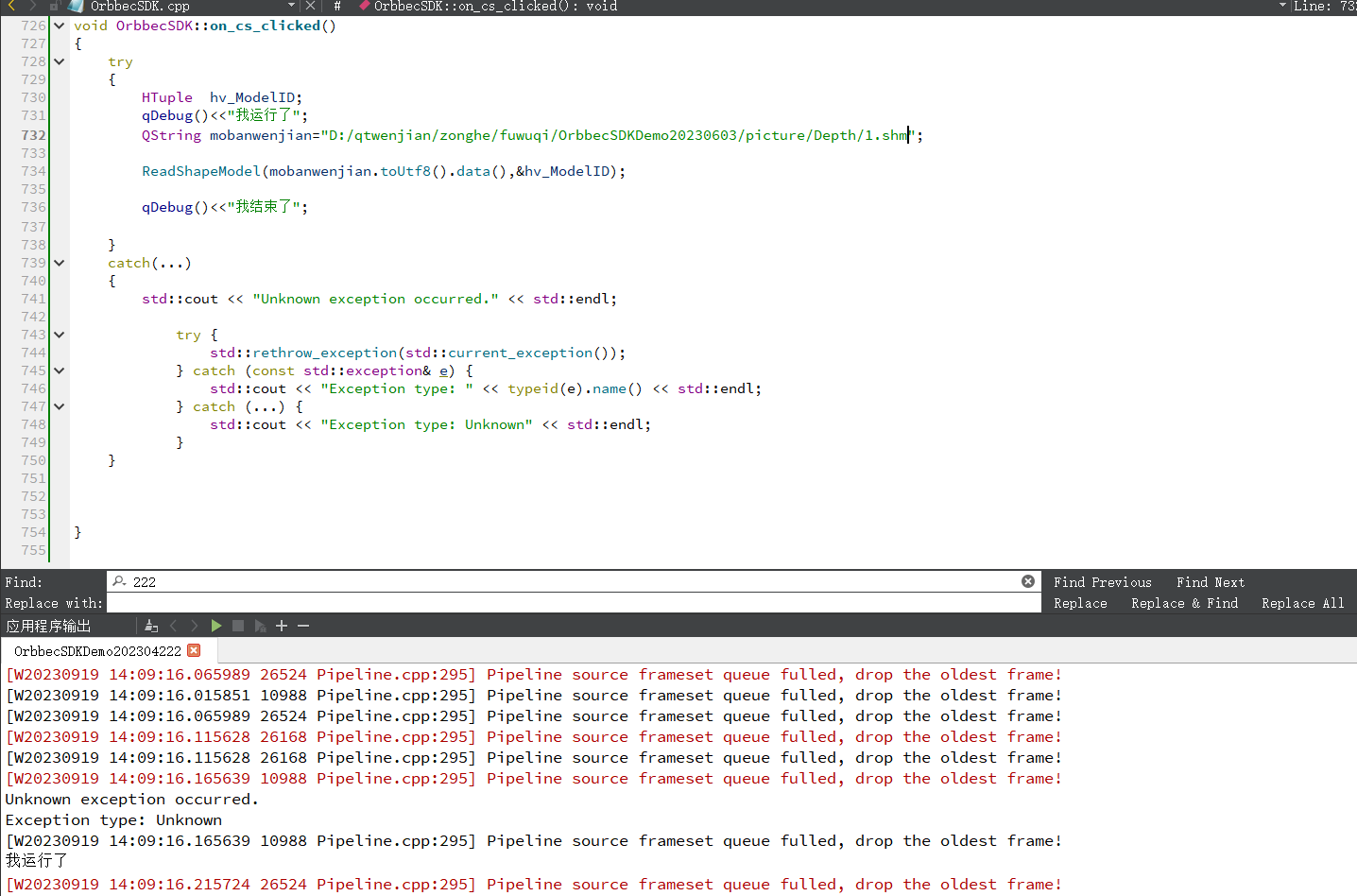Screen dimensions: 1357x896
Task: Fold inner catch (...) block at line 747
Action: click(60, 406)
